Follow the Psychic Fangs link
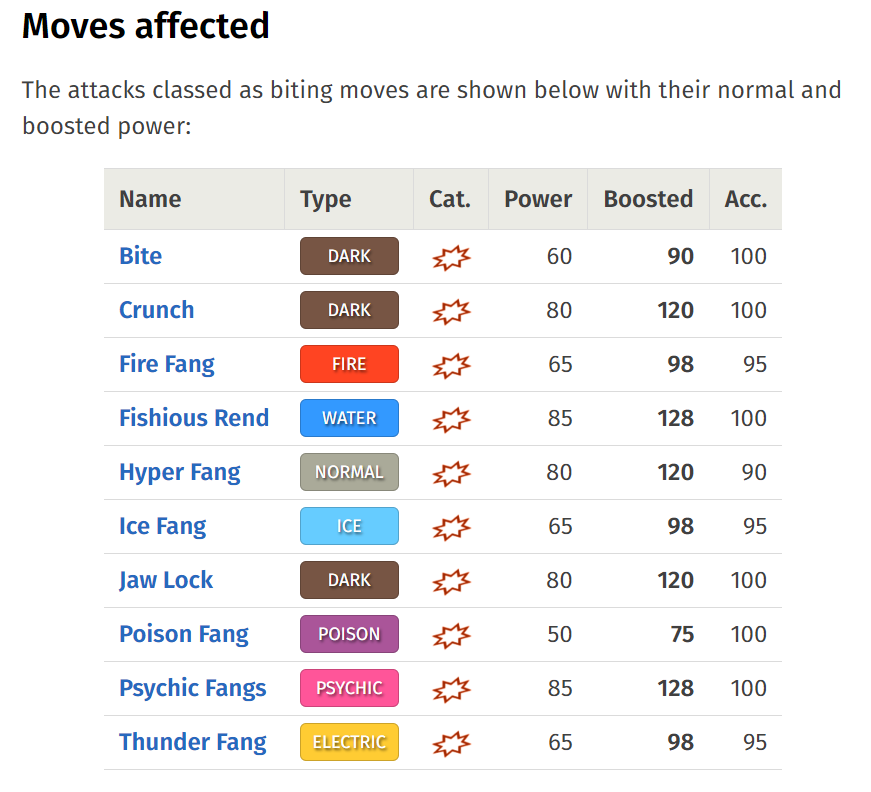The image size is (871, 792). (x=193, y=688)
